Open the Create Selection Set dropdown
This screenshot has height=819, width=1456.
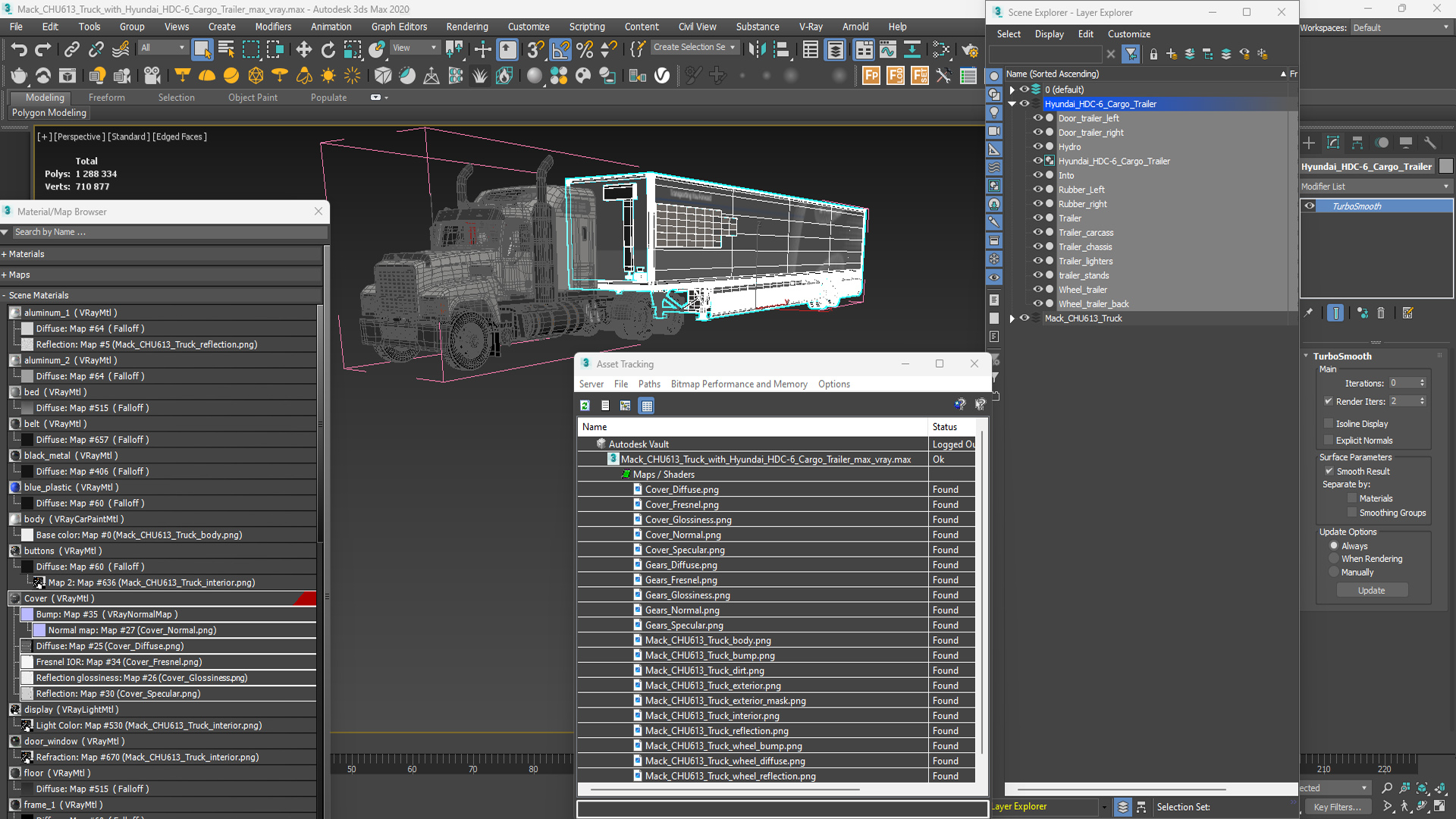(x=694, y=47)
